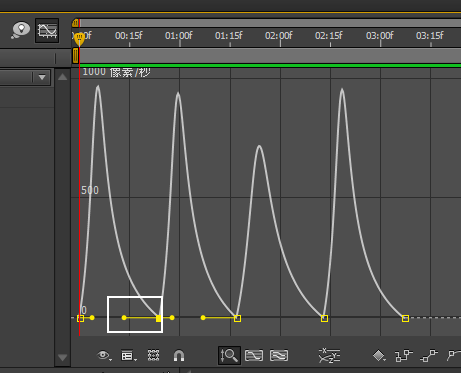This screenshot has height=373, width=461.
Task: Click the separate dimensions icon
Action: click(x=329, y=356)
